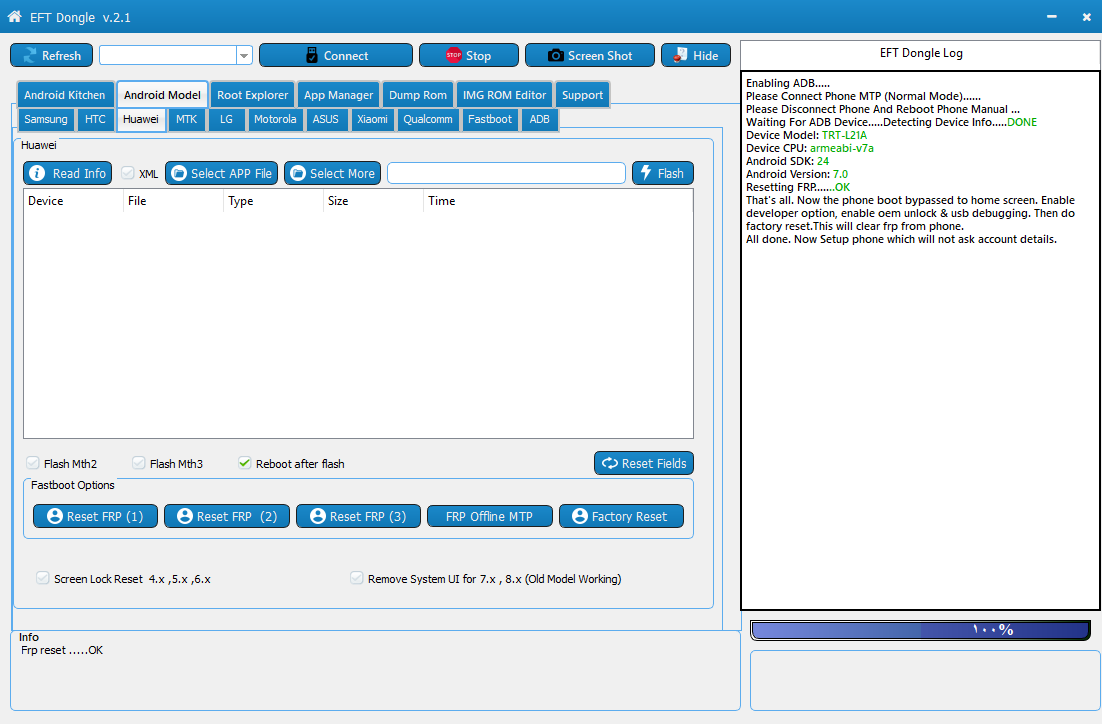Click the file path input field

pos(506,173)
